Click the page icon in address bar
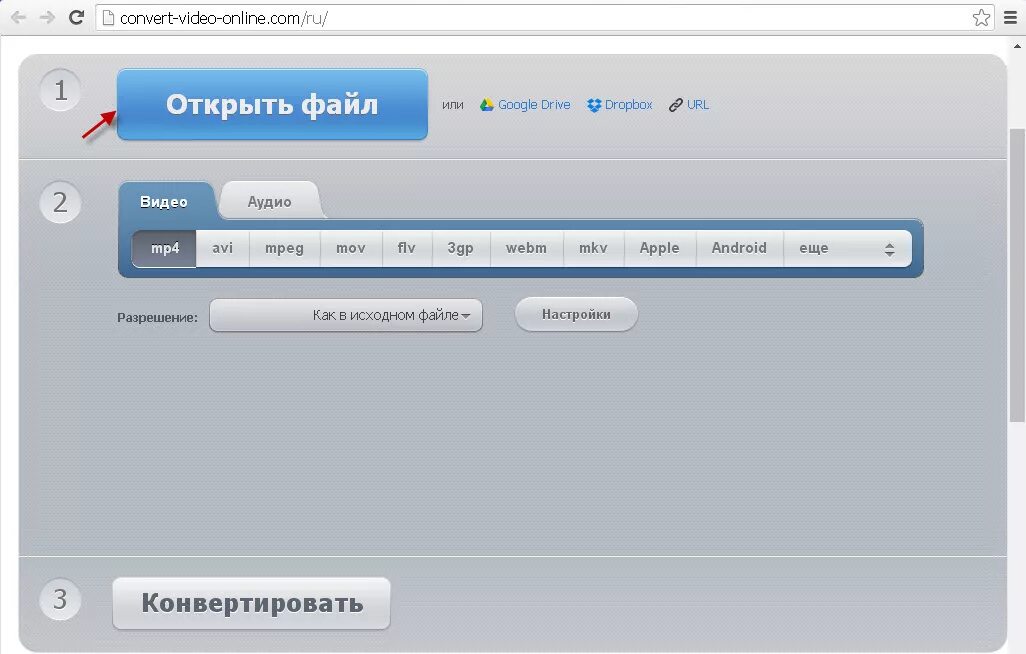 [x=109, y=18]
